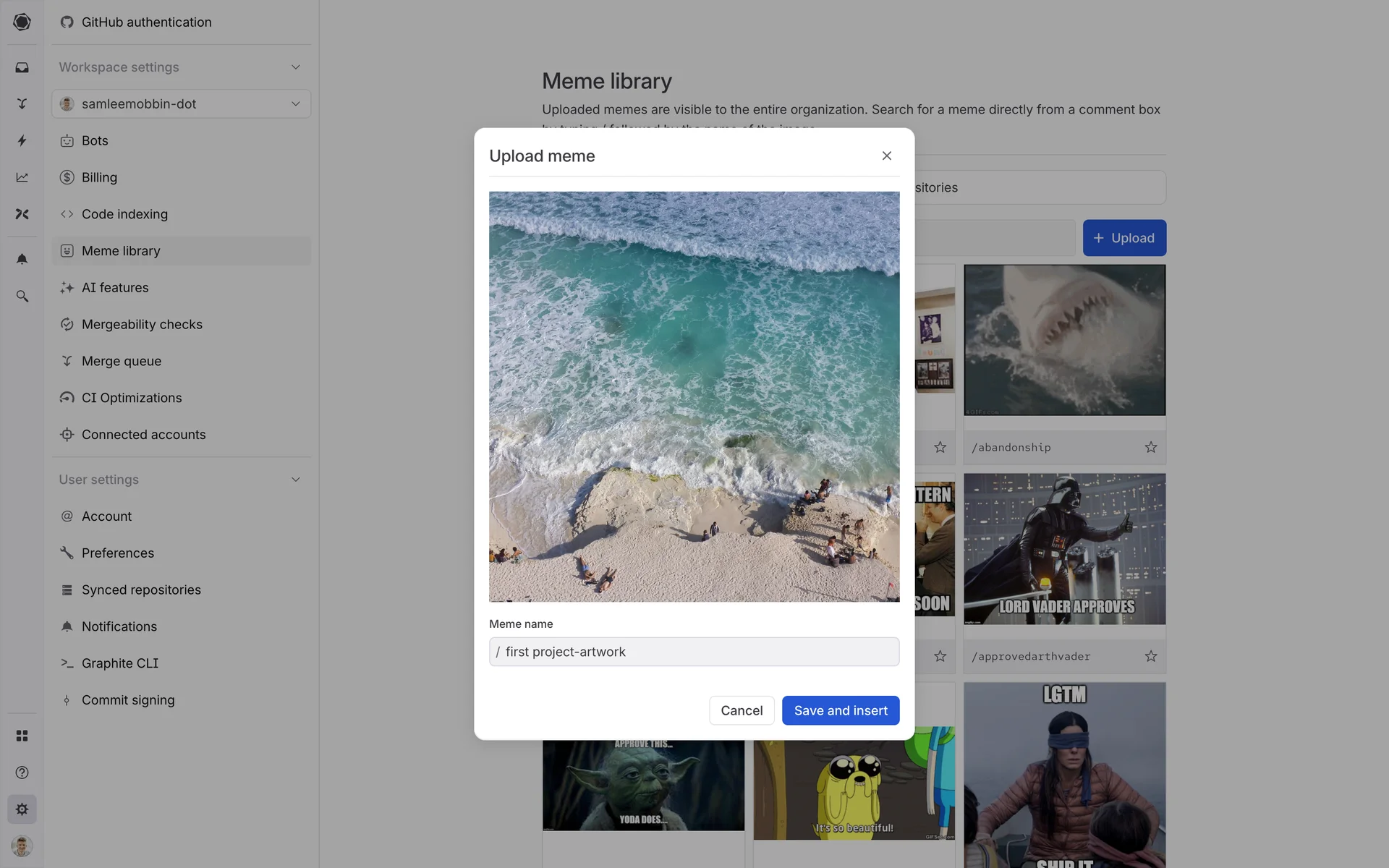Click the notification bell icon in left rail
Viewport: 1389px width, 868px height.
click(x=22, y=259)
